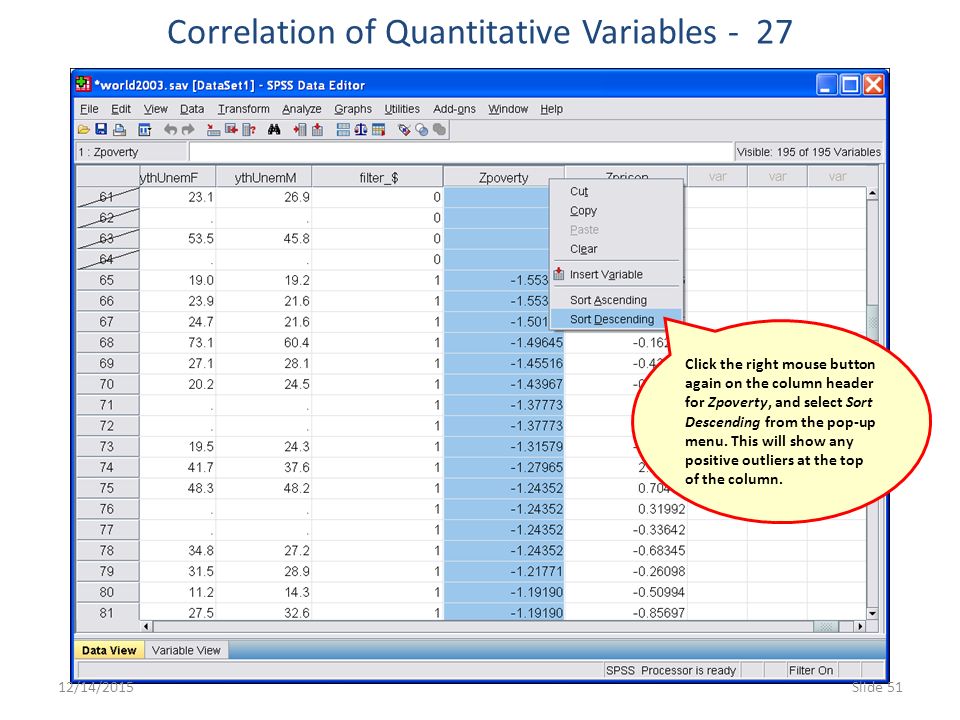The image size is (960, 720).
Task: Click the ythUnemM column header
Action: [x=264, y=178]
